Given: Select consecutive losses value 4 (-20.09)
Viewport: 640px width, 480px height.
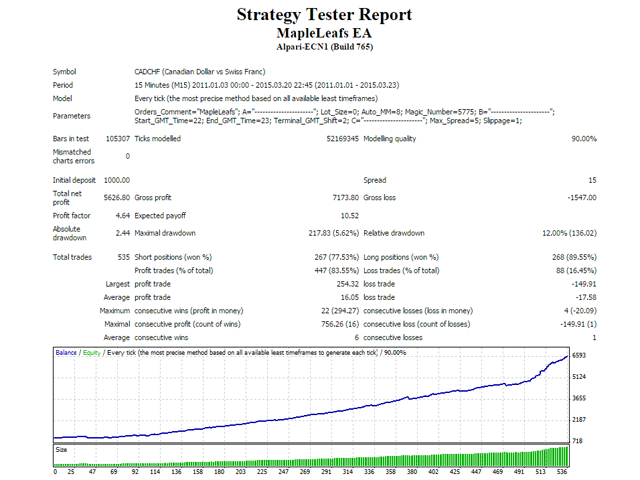Looking at the screenshot, I should [580, 311].
